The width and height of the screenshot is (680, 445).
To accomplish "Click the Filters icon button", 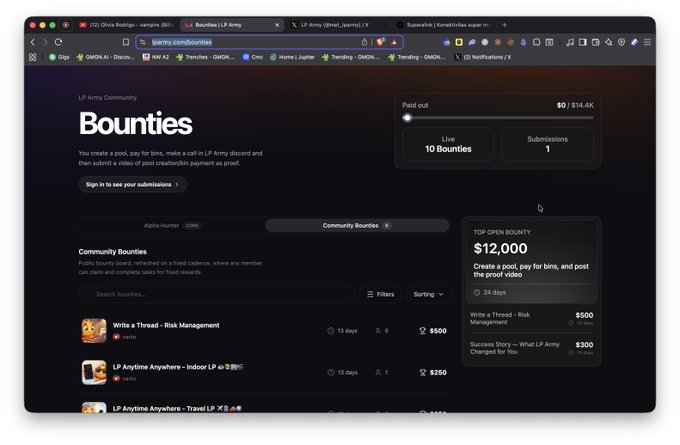I will 381,294.
